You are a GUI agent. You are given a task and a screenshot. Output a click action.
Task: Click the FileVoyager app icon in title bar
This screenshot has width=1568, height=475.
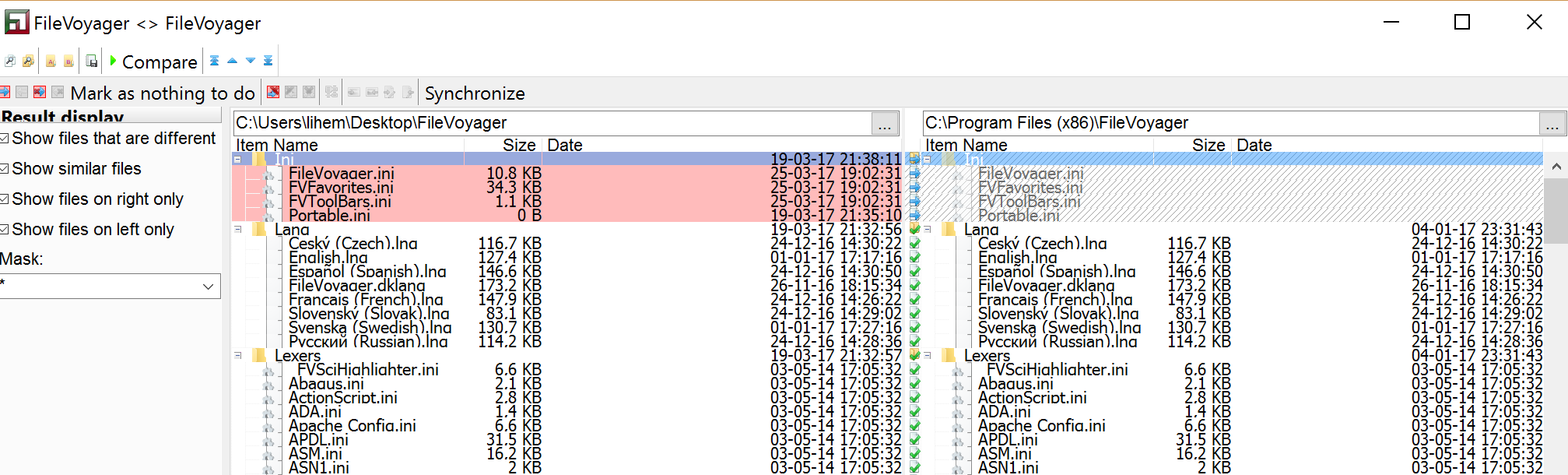click(16, 22)
